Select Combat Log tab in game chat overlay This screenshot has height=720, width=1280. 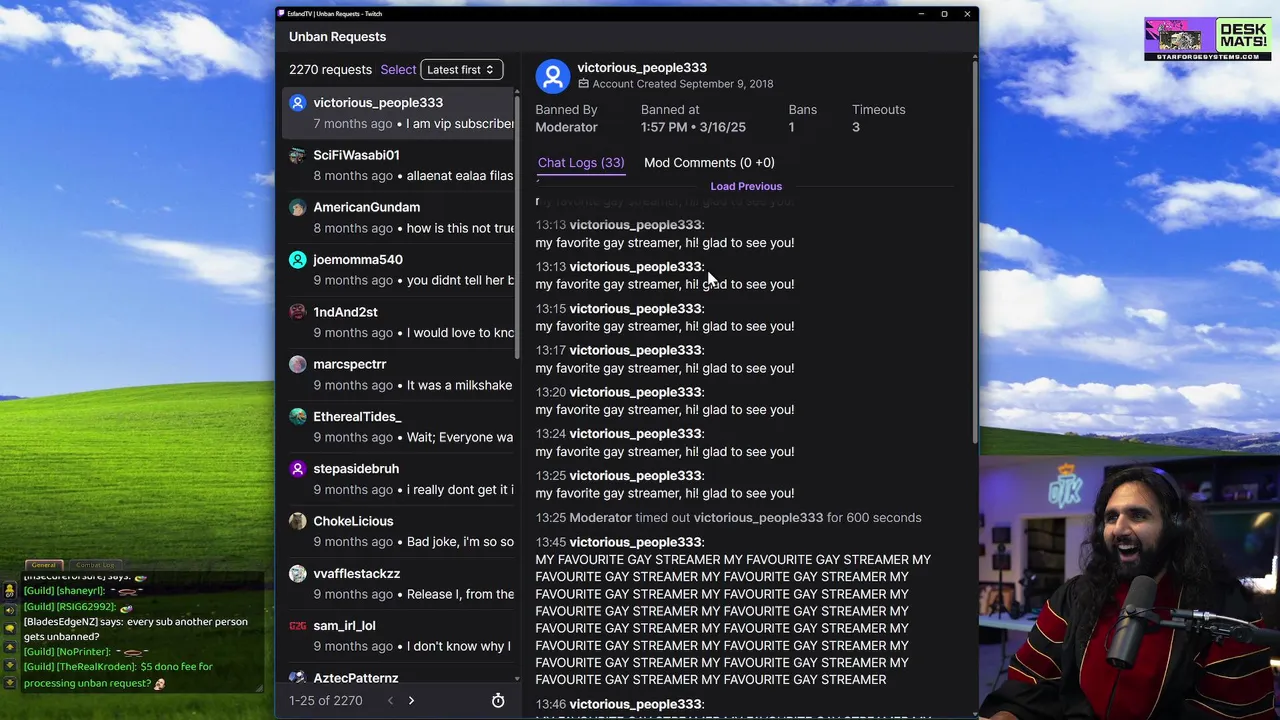[x=95, y=565]
